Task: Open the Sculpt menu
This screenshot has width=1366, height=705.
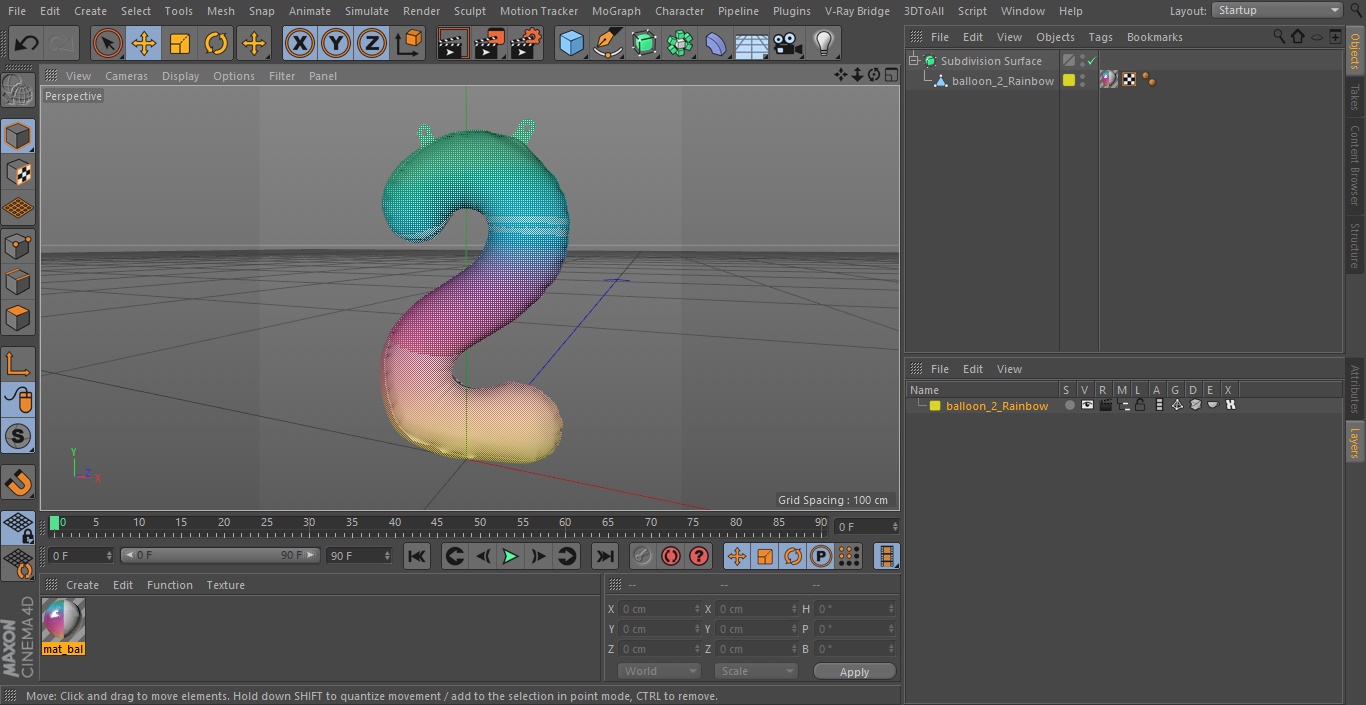Action: pos(469,11)
